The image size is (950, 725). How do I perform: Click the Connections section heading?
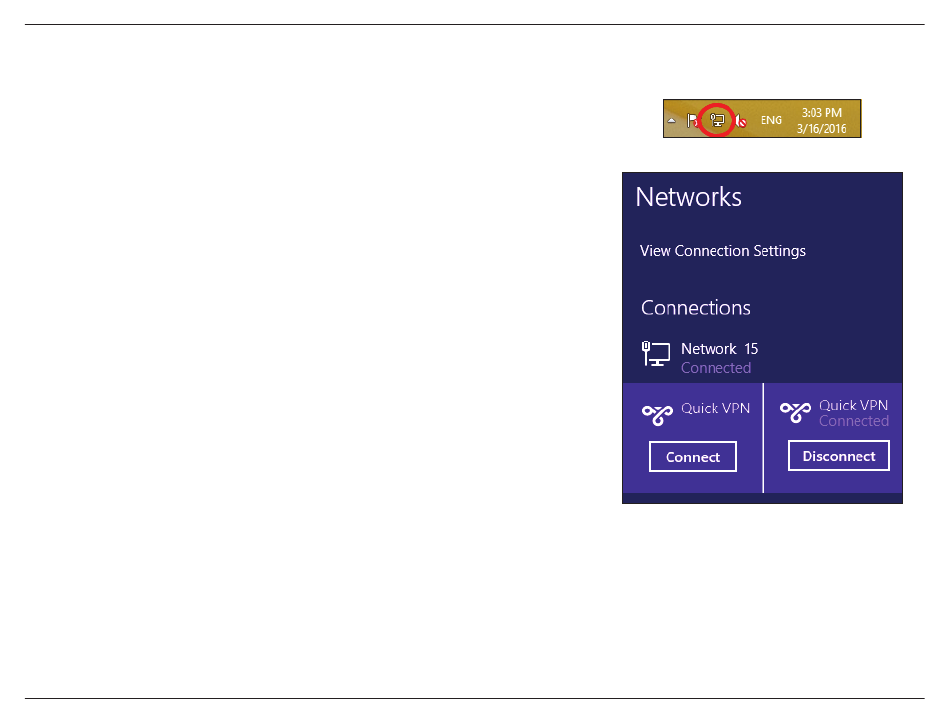point(696,308)
